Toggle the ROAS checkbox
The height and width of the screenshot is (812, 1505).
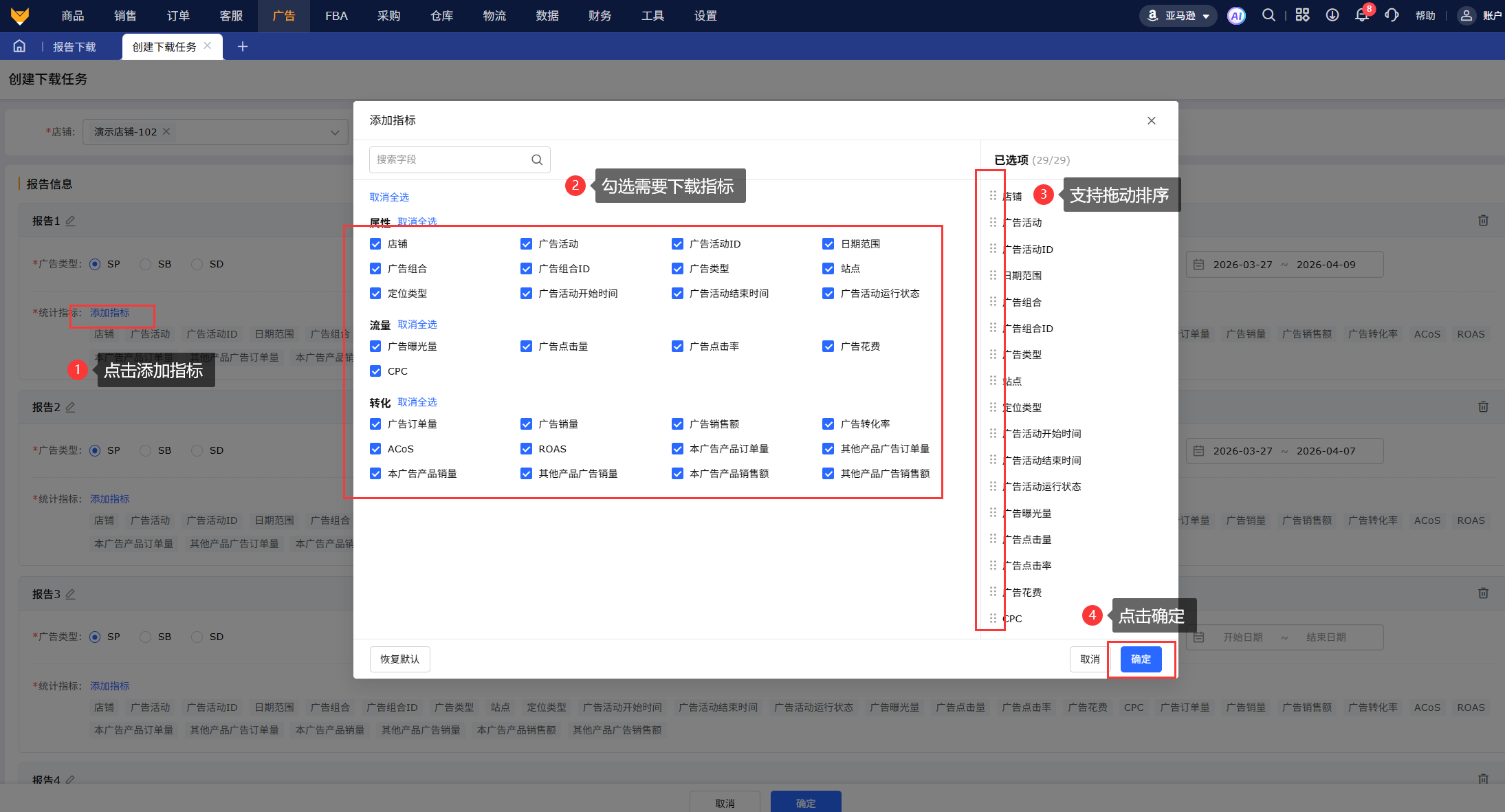[x=527, y=449]
